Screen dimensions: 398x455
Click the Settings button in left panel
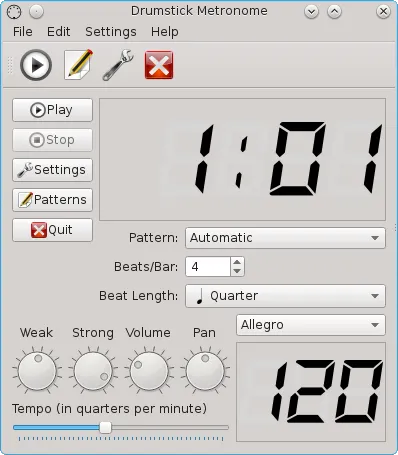52,170
